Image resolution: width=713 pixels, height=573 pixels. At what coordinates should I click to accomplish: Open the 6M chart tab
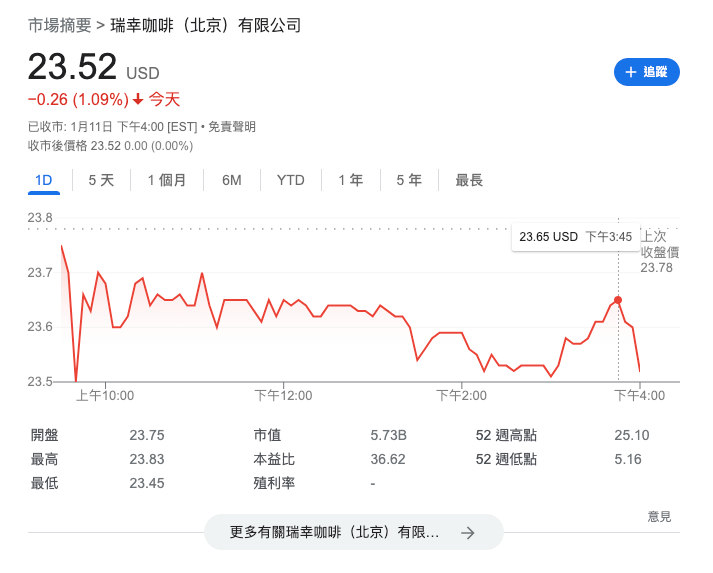[231, 181]
